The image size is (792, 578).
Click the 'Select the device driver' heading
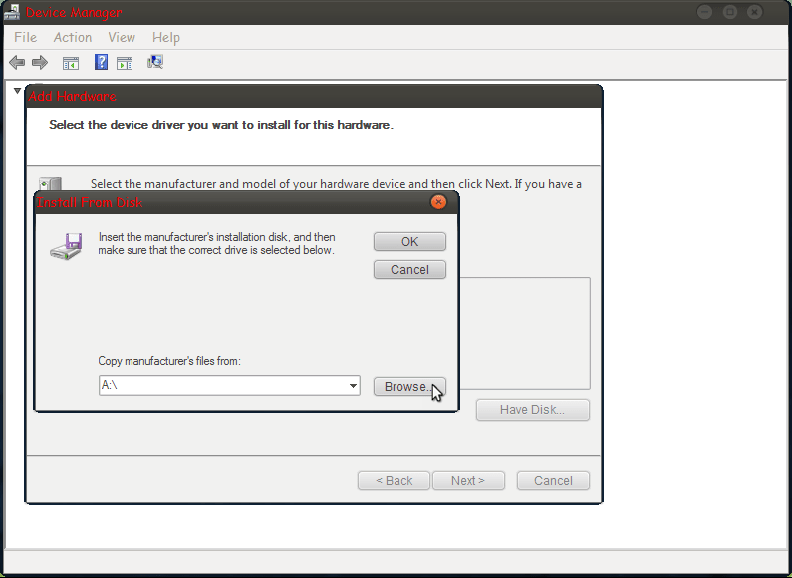point(221,125)
